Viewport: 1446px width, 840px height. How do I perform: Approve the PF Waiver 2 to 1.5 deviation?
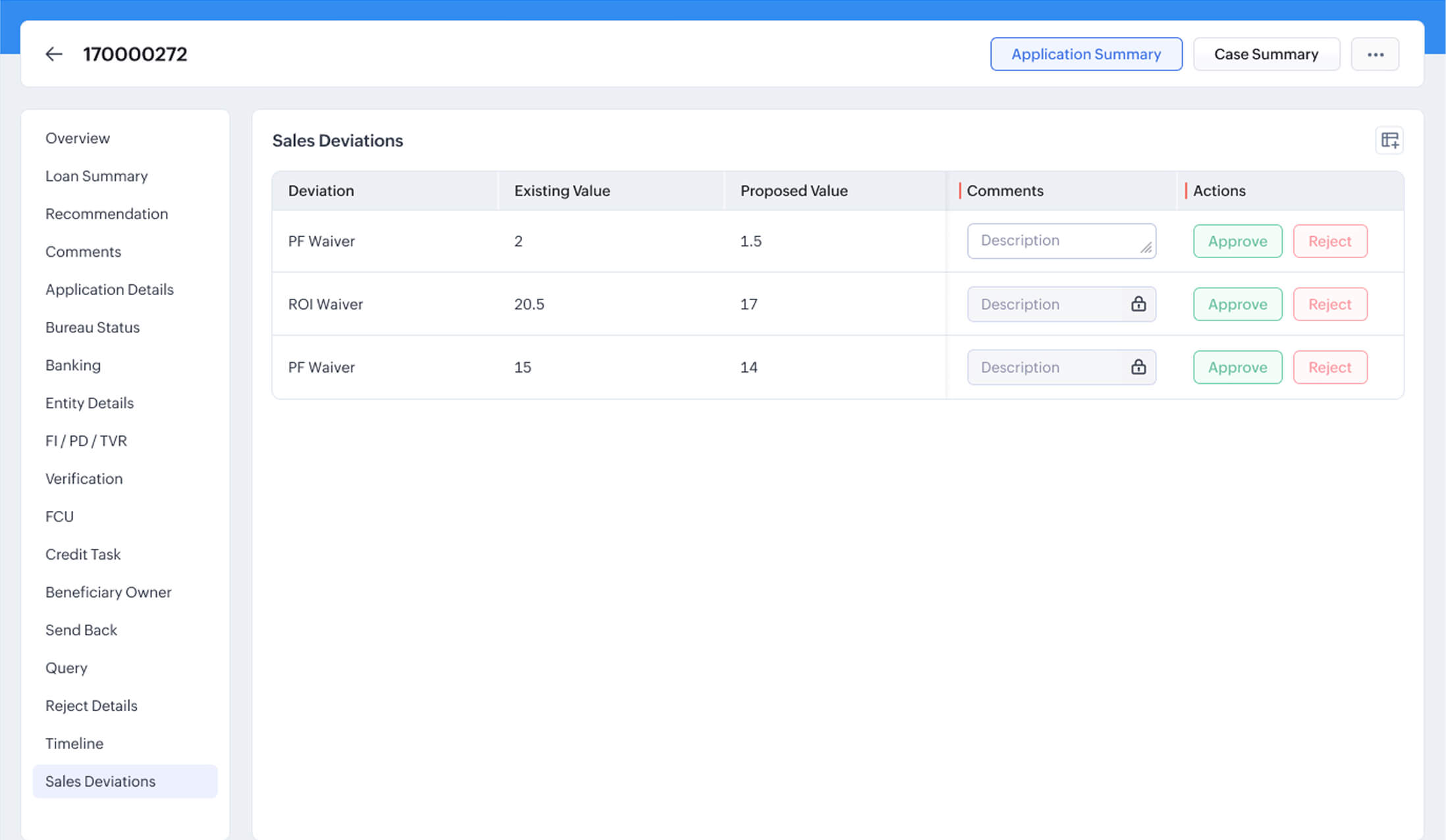tap(1238, 241)
